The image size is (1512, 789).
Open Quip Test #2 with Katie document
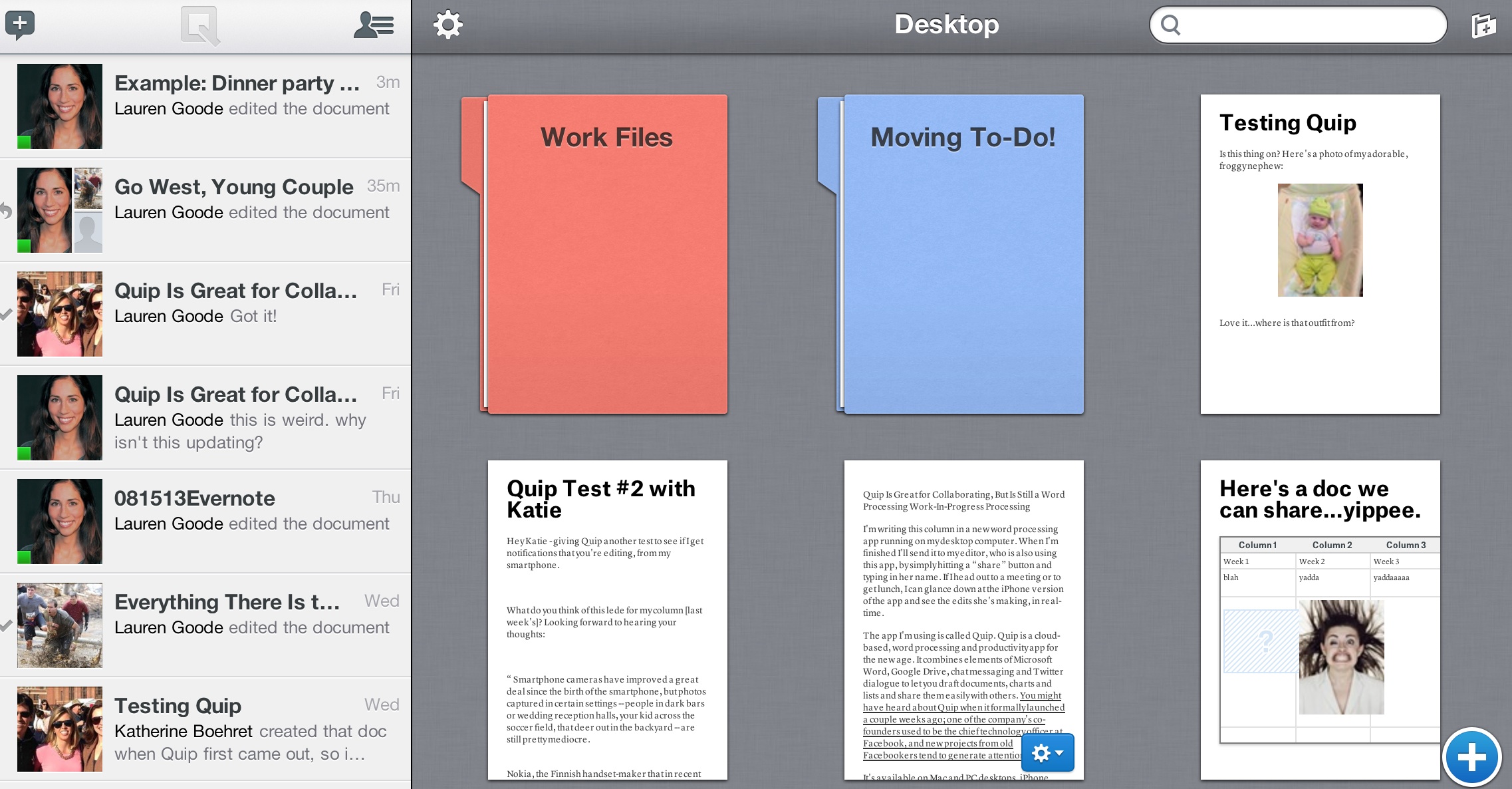click(x=606, y=619)
